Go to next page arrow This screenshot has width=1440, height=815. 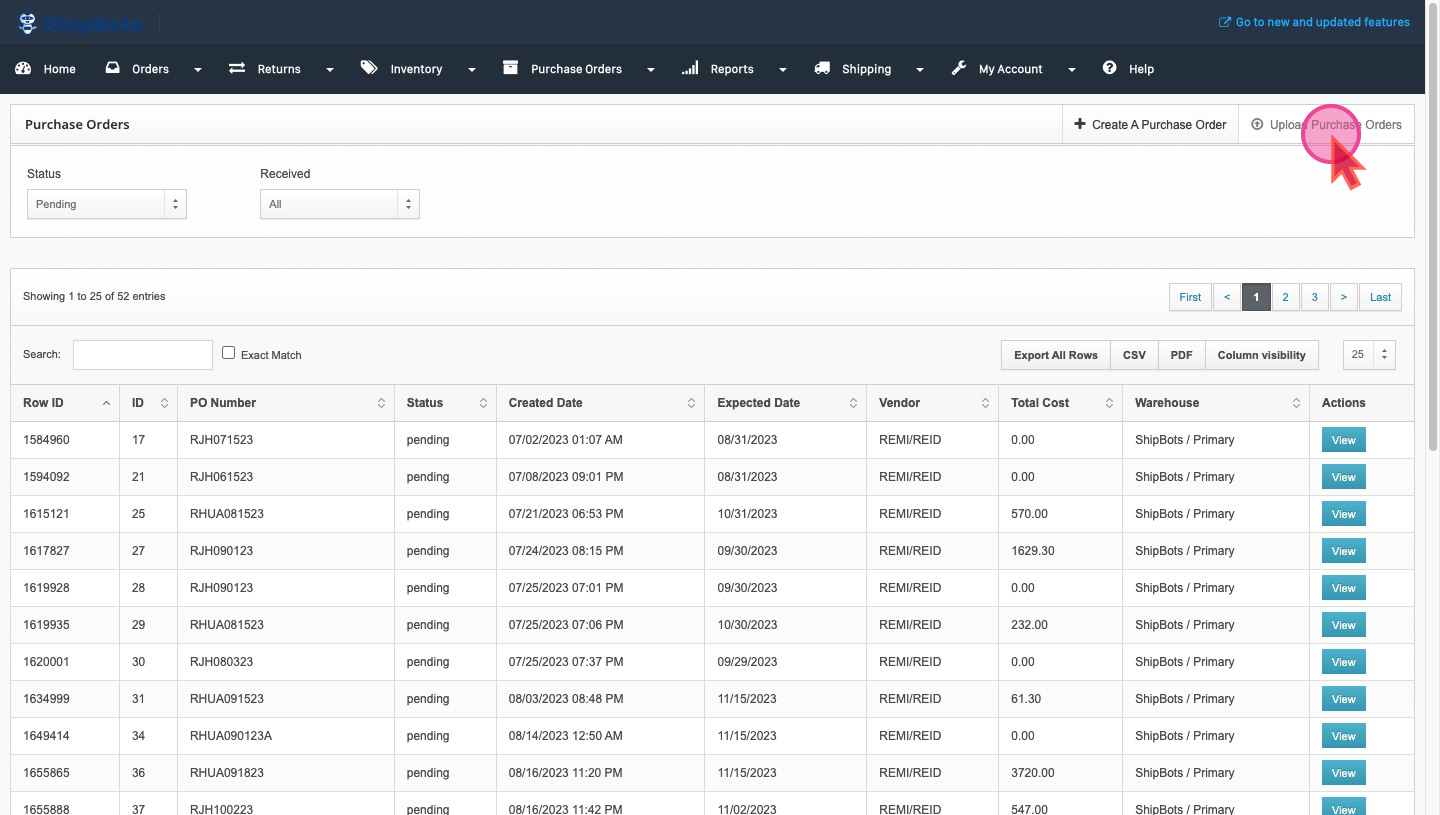[x=1344, y=297]
